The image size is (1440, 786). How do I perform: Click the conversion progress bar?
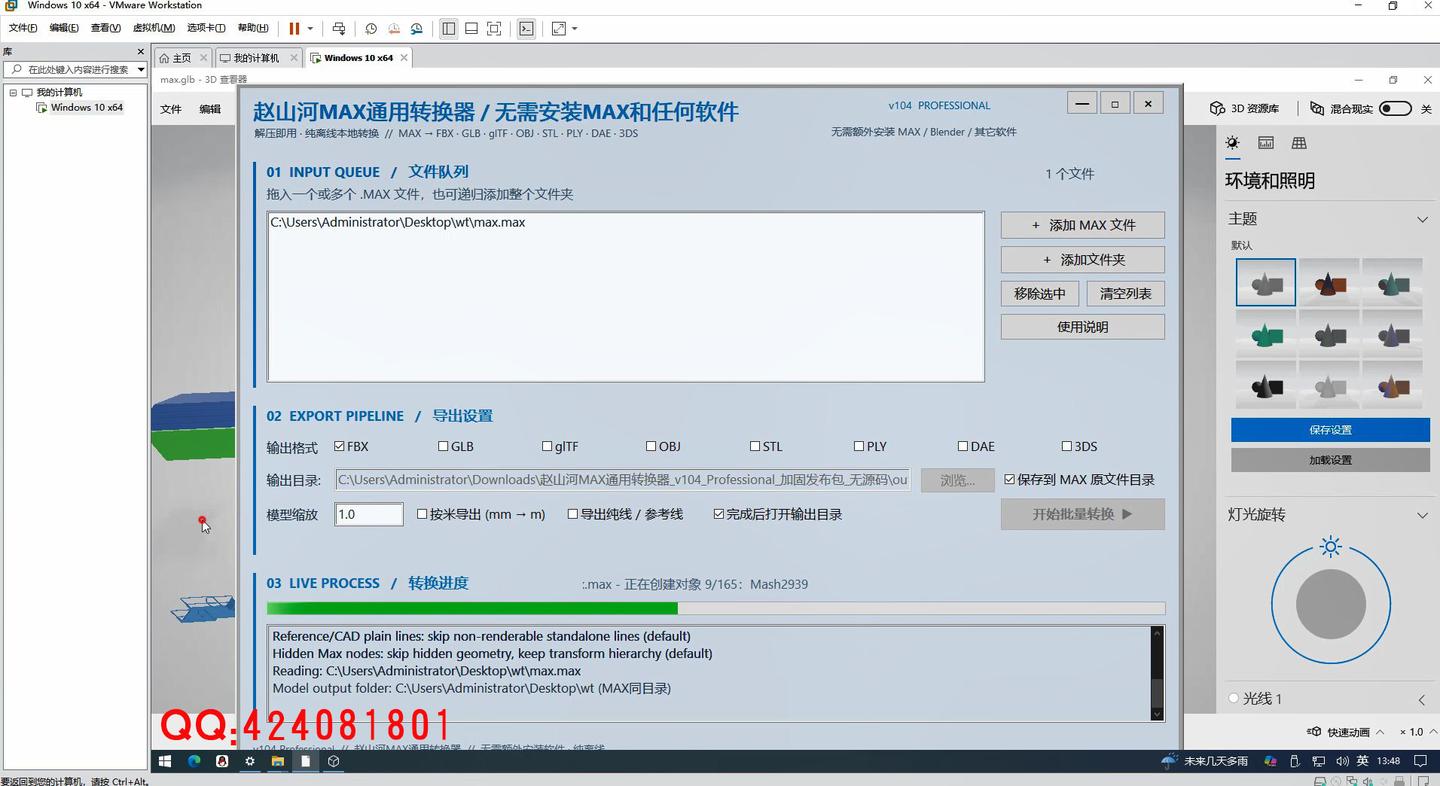point(716,608)
